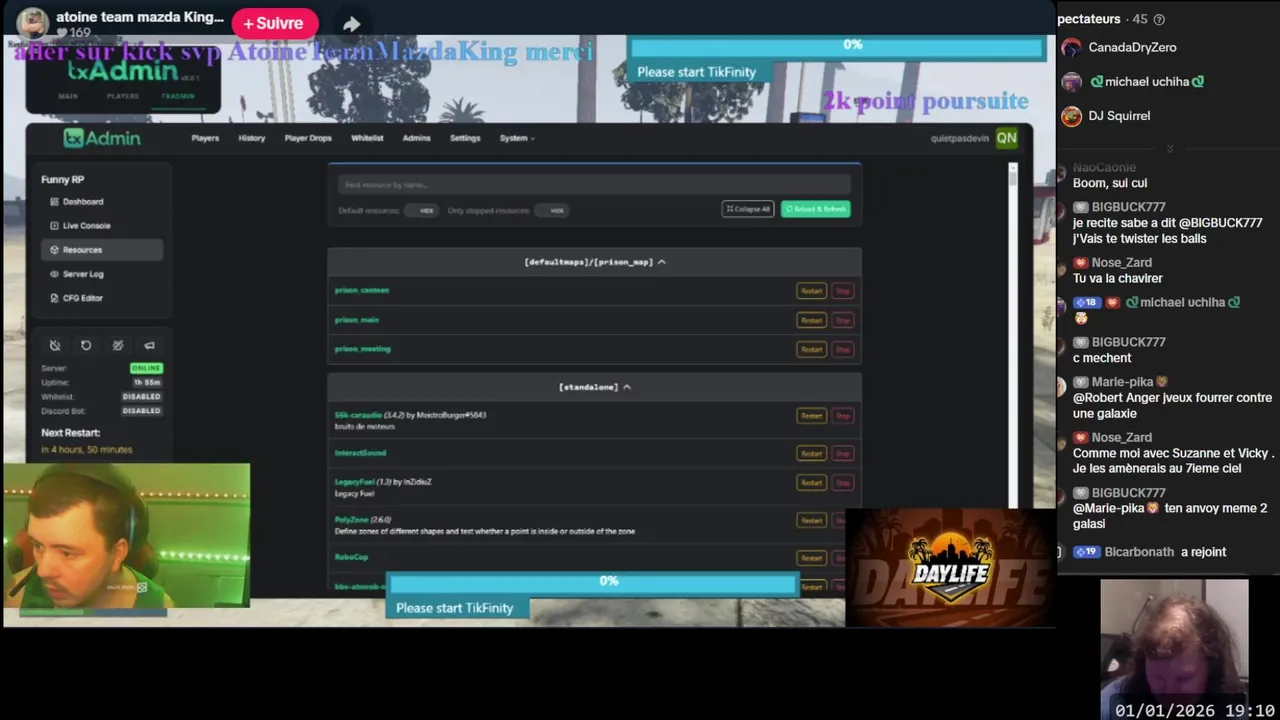Restart the LegacyFuel resource
The image size is (1280, 720).
(x=811, y=483)
